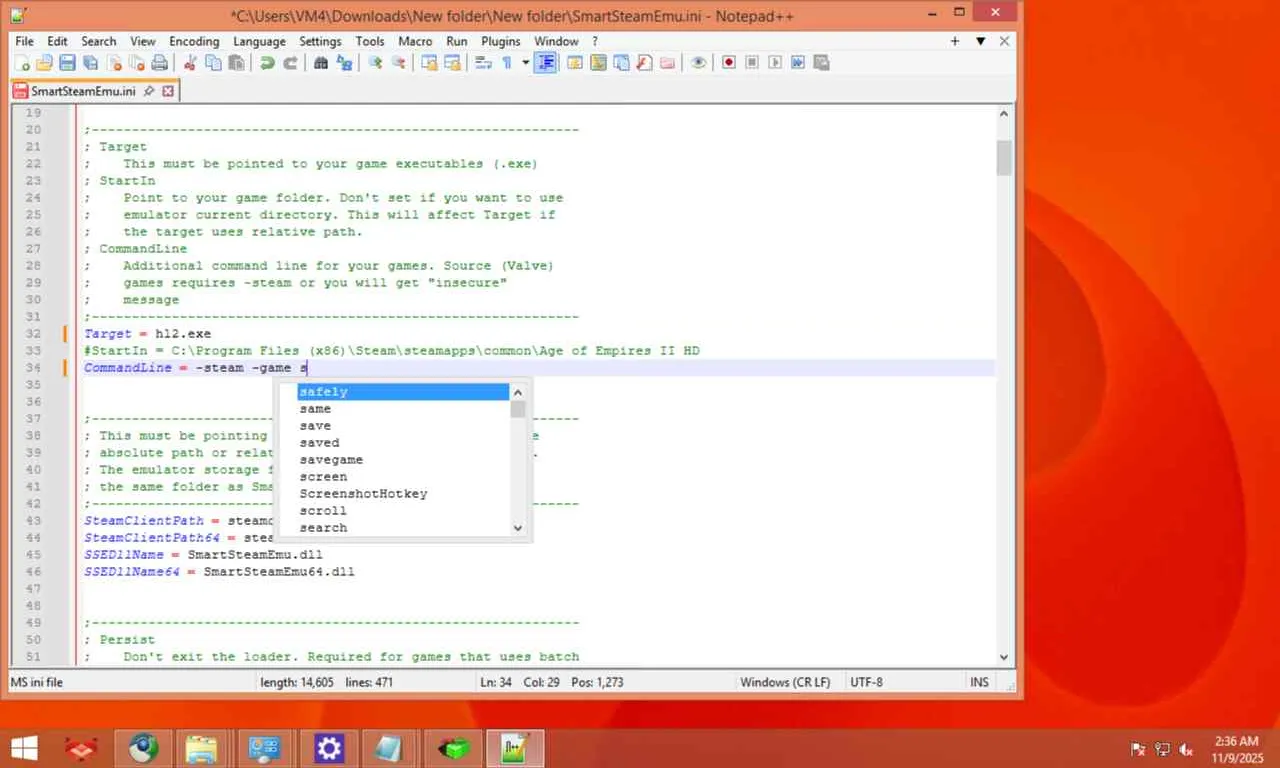1280x768 pixels.
Task: Start macro recording with red dot
Action: pos(729,62)
